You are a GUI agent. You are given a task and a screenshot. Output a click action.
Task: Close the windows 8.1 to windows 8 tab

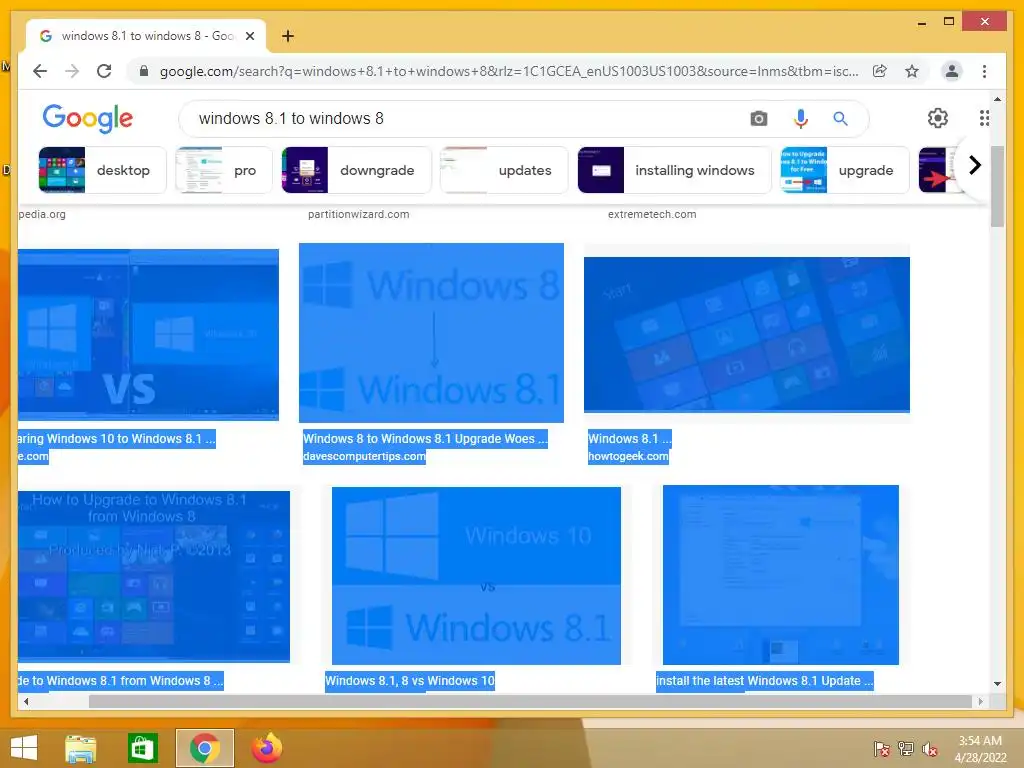(249, 36)
